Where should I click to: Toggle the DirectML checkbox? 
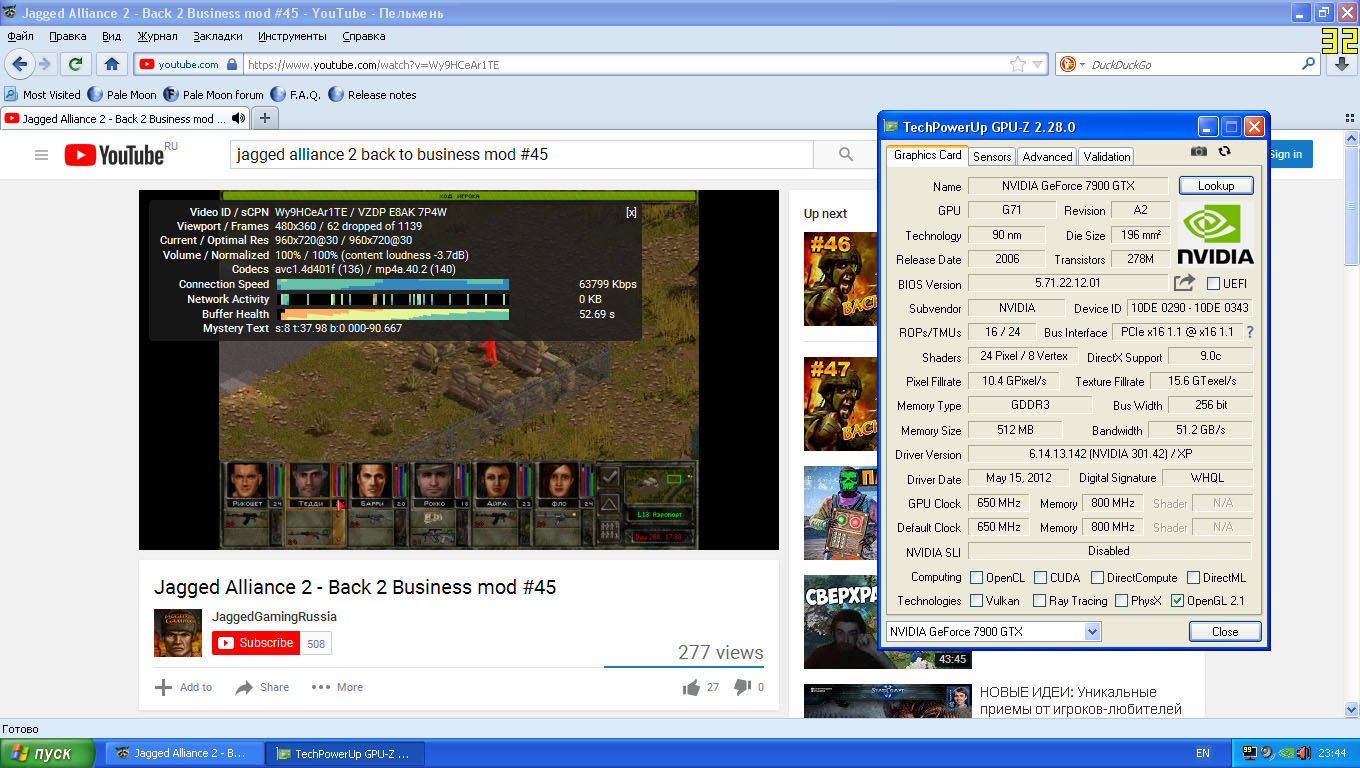click(1193, 577)
